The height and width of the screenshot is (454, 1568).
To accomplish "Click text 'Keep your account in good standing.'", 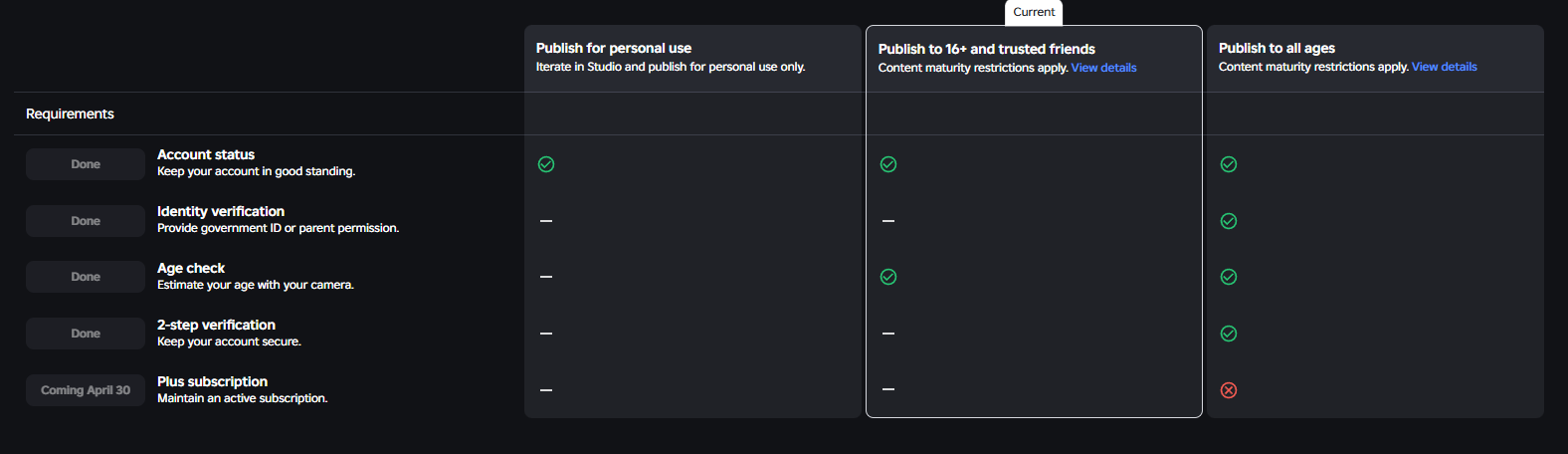I will click(x=256, y=171).
